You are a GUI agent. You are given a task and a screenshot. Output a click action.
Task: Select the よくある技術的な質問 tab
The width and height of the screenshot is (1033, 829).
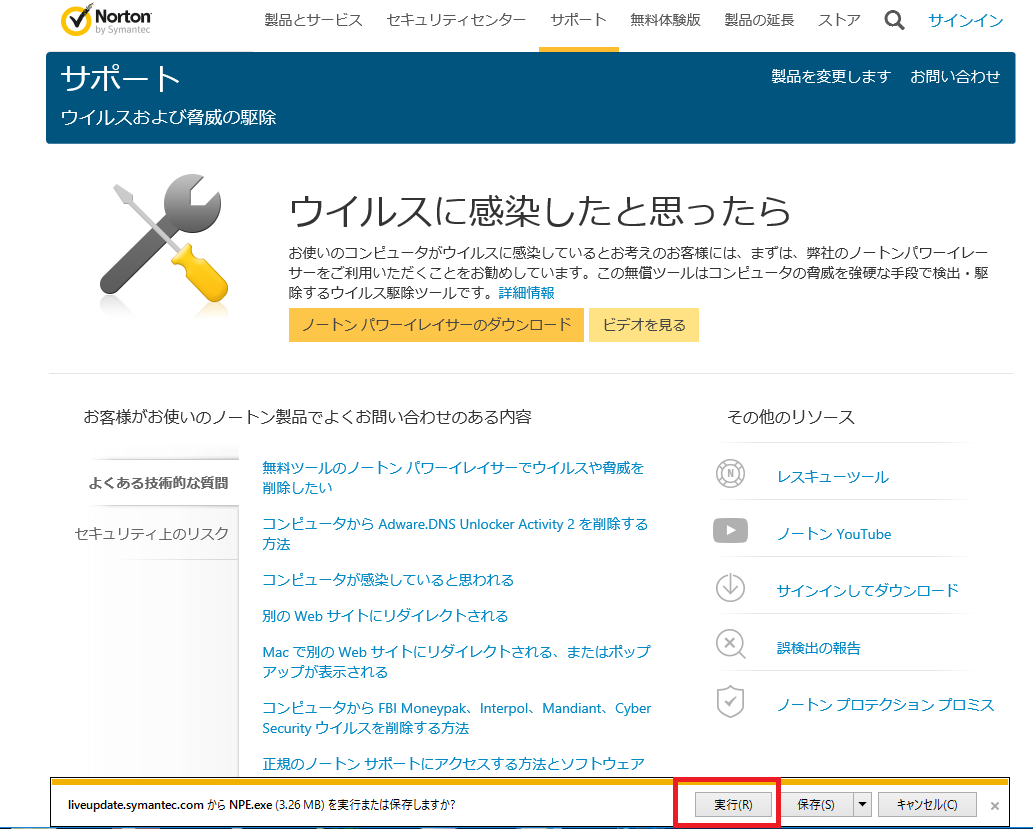click(158, 483)
